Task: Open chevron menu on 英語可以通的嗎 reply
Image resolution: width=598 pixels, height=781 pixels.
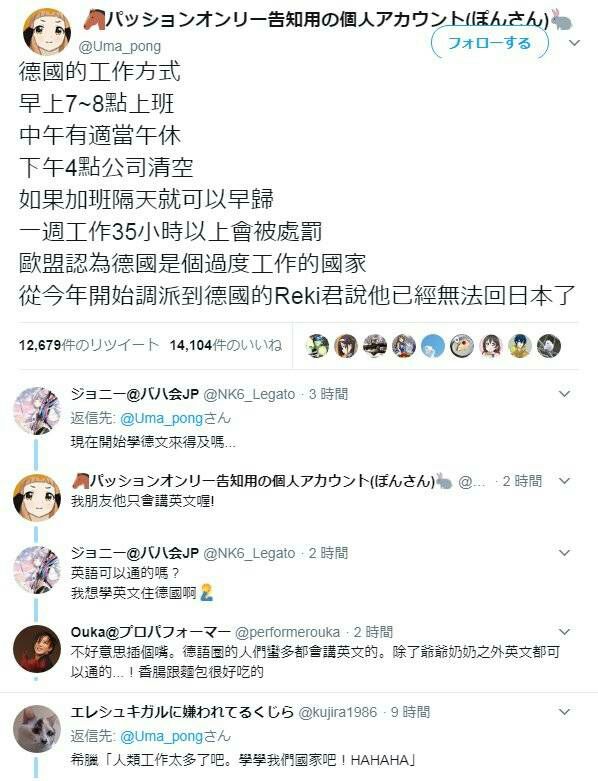Action: click(564, 553)
